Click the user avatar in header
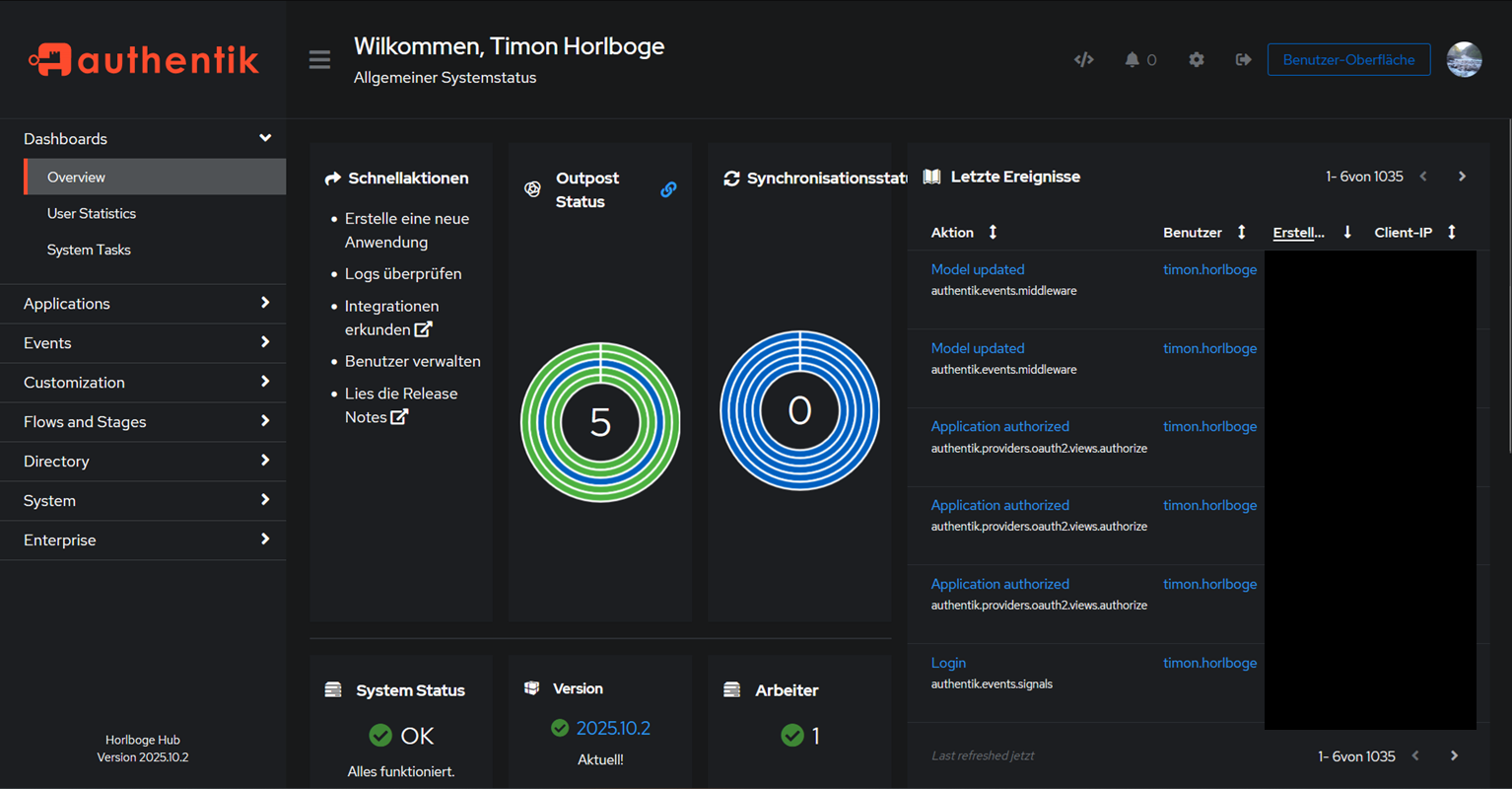Viewport: 1512px width, 789px height. click(x=1464, y=60)
